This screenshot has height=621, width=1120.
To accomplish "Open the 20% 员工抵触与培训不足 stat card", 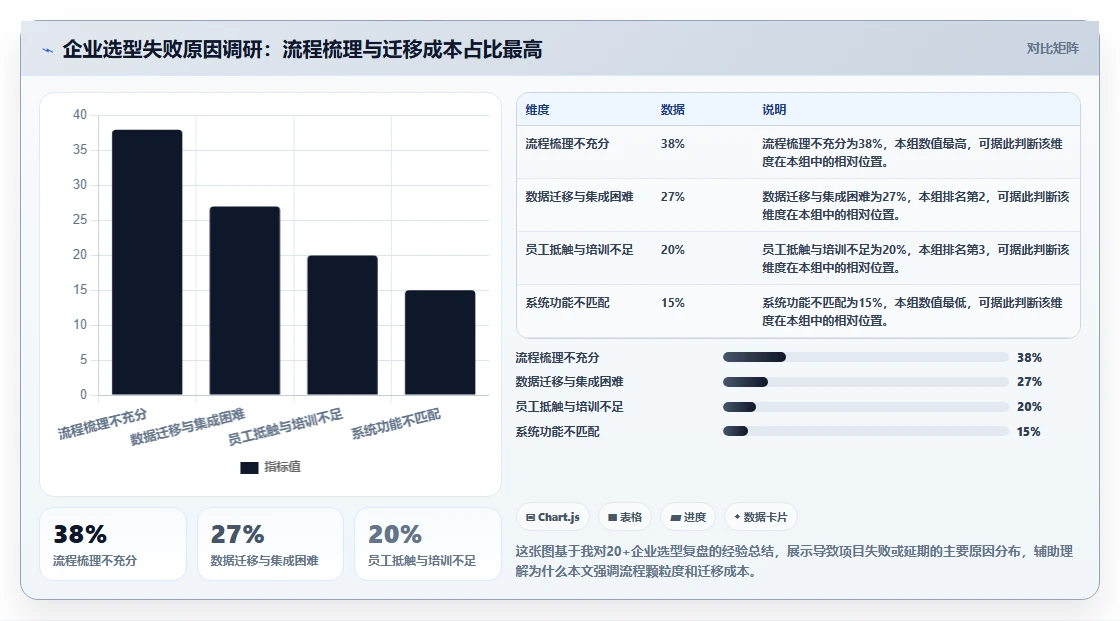I will pos(428,544).
